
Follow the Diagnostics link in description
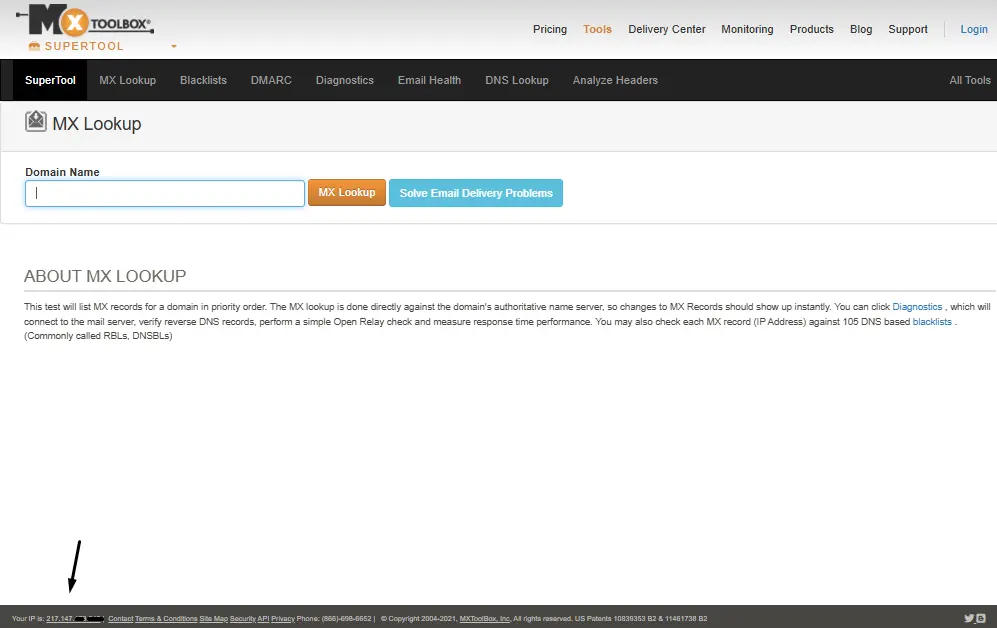pyautogui.click(x=917, y=307)
